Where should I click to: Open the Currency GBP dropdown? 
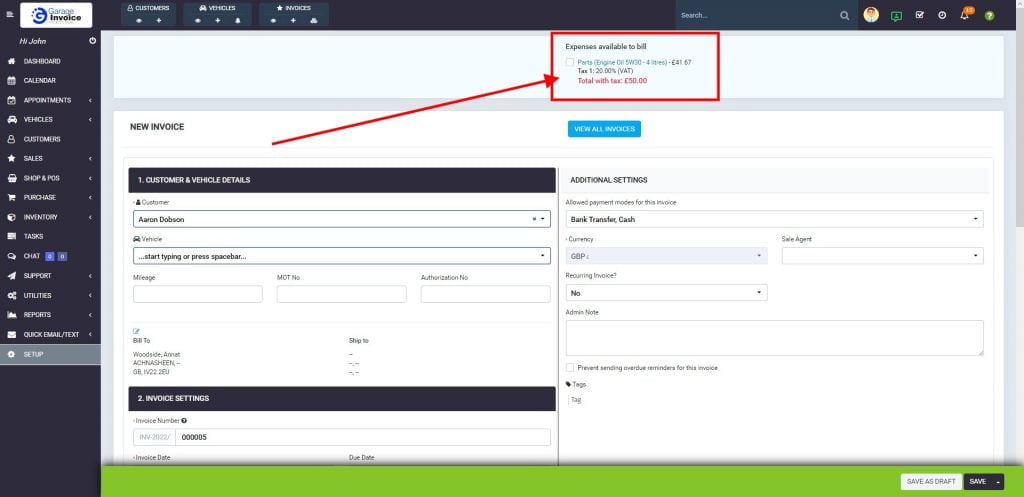coord(666,256)
